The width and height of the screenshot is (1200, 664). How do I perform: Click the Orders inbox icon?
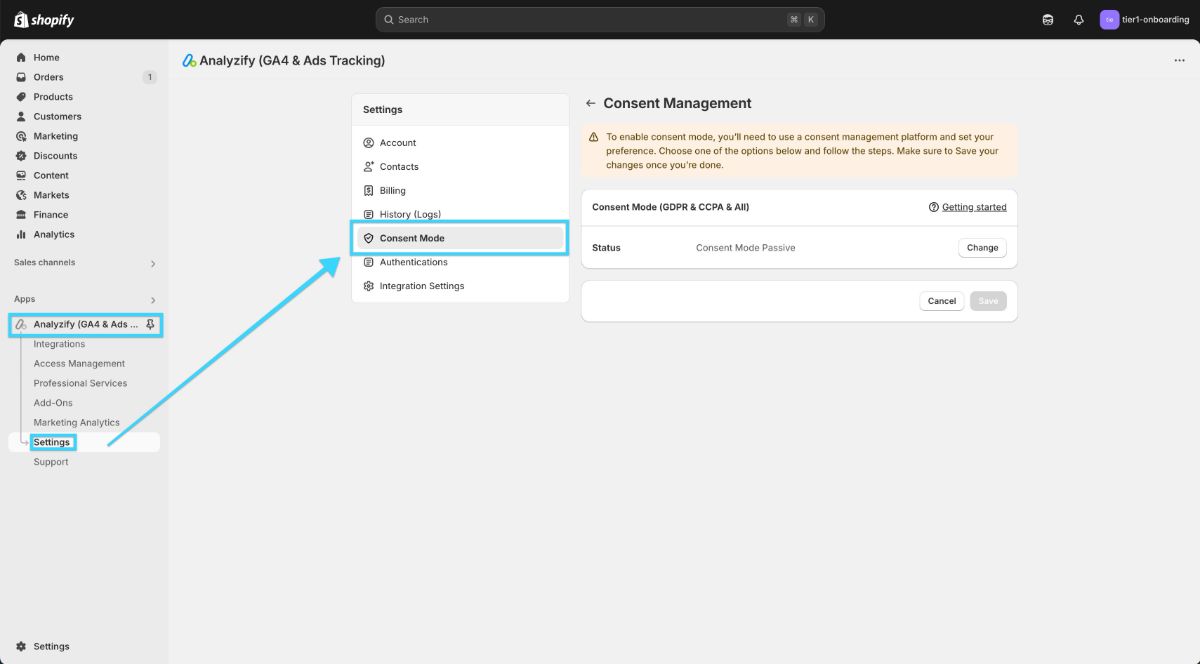point(21,77)
